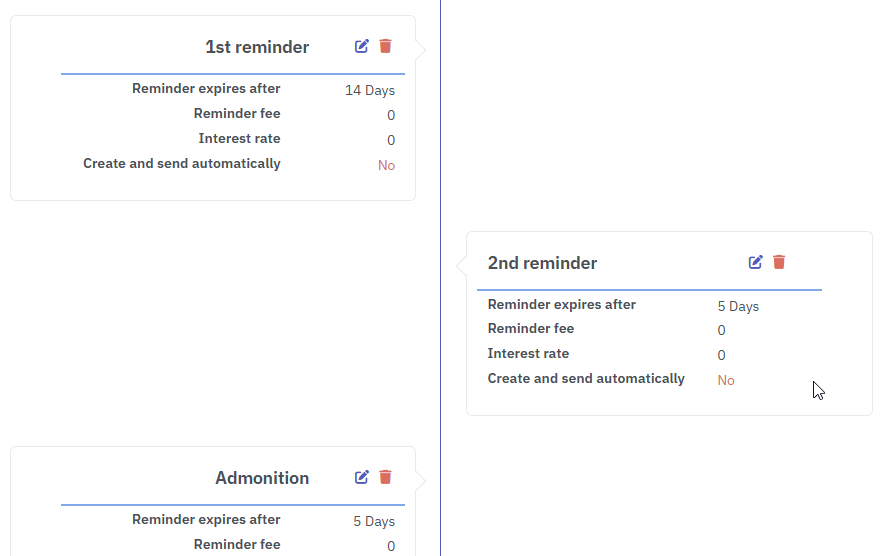Delete the Admonition reminder level

point(386,477)
